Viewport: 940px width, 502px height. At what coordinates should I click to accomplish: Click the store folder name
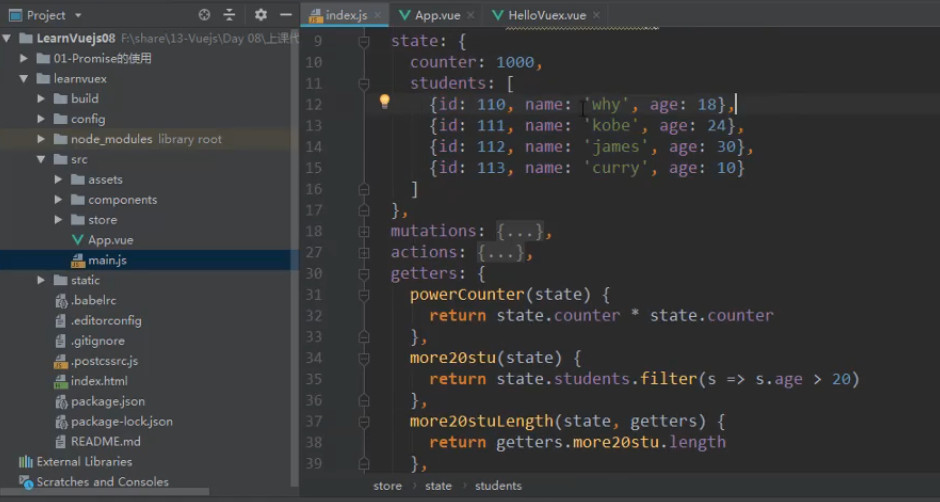point(103,220)
